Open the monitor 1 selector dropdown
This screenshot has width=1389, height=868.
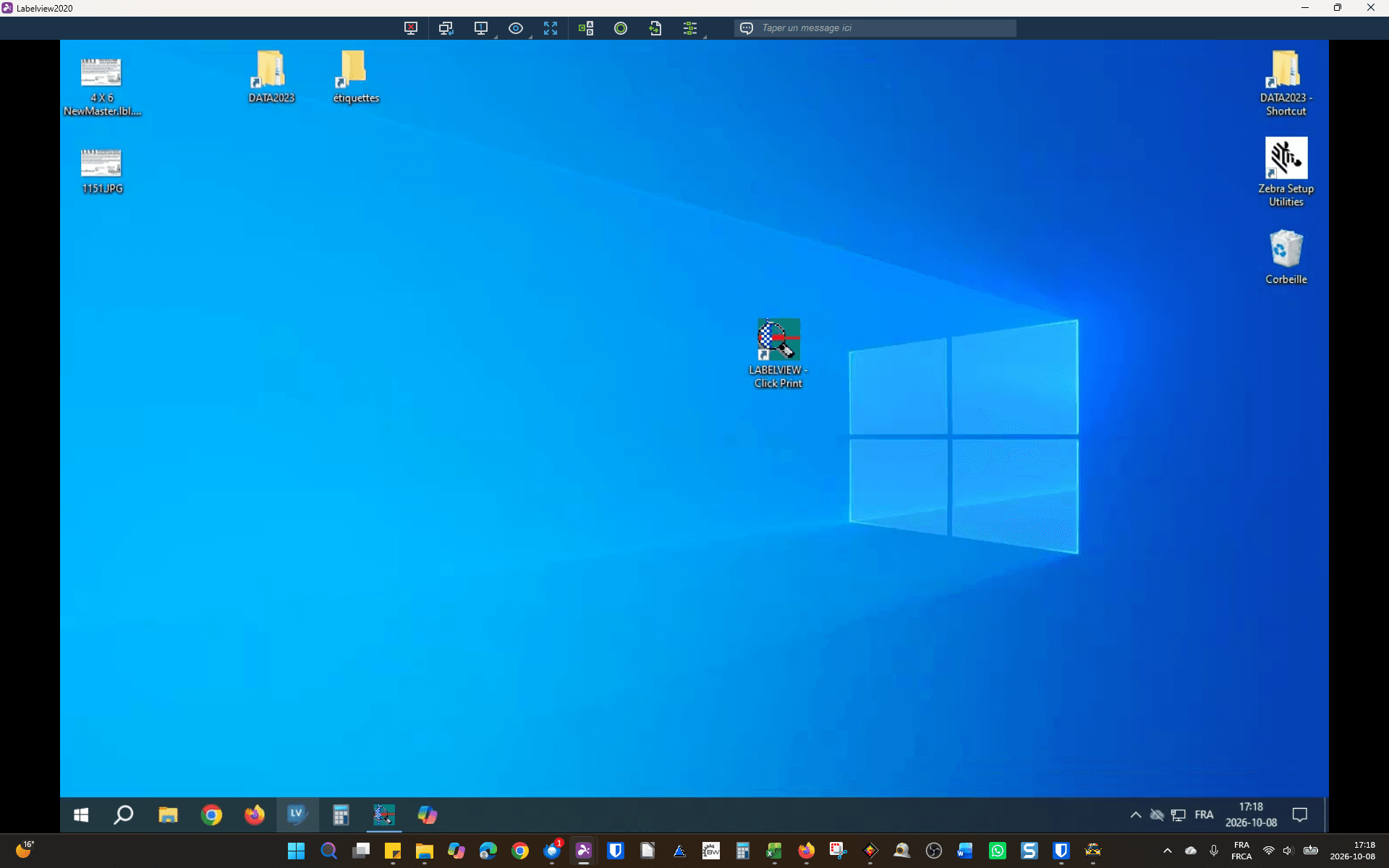click(x=481, y=28)
